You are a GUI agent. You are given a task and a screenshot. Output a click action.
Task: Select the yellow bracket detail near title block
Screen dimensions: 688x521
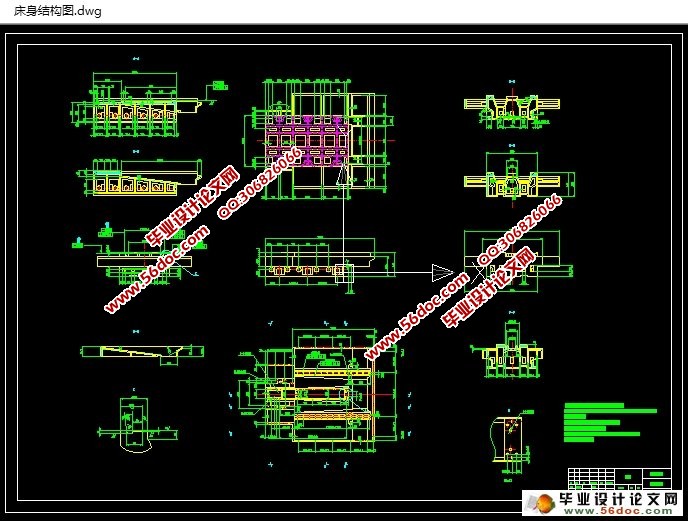(512, 440)
